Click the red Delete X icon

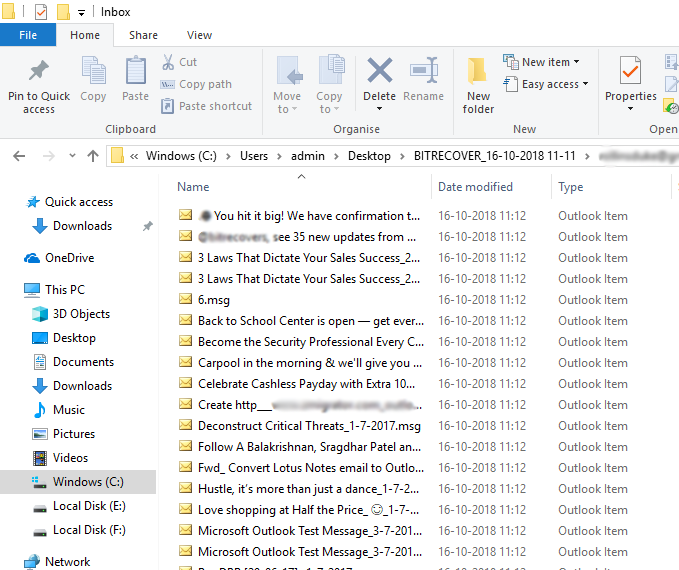[379, 70]
